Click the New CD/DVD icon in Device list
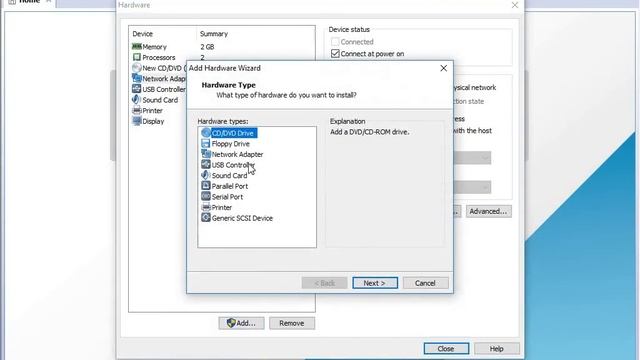 tap(137, 68)
